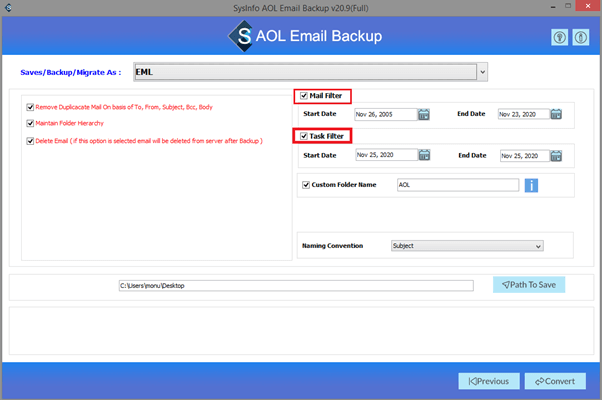This screenshot has height=400, width=602.
Task: Uncheck Remove Duplicate Mail option
Action: (30, 107)
